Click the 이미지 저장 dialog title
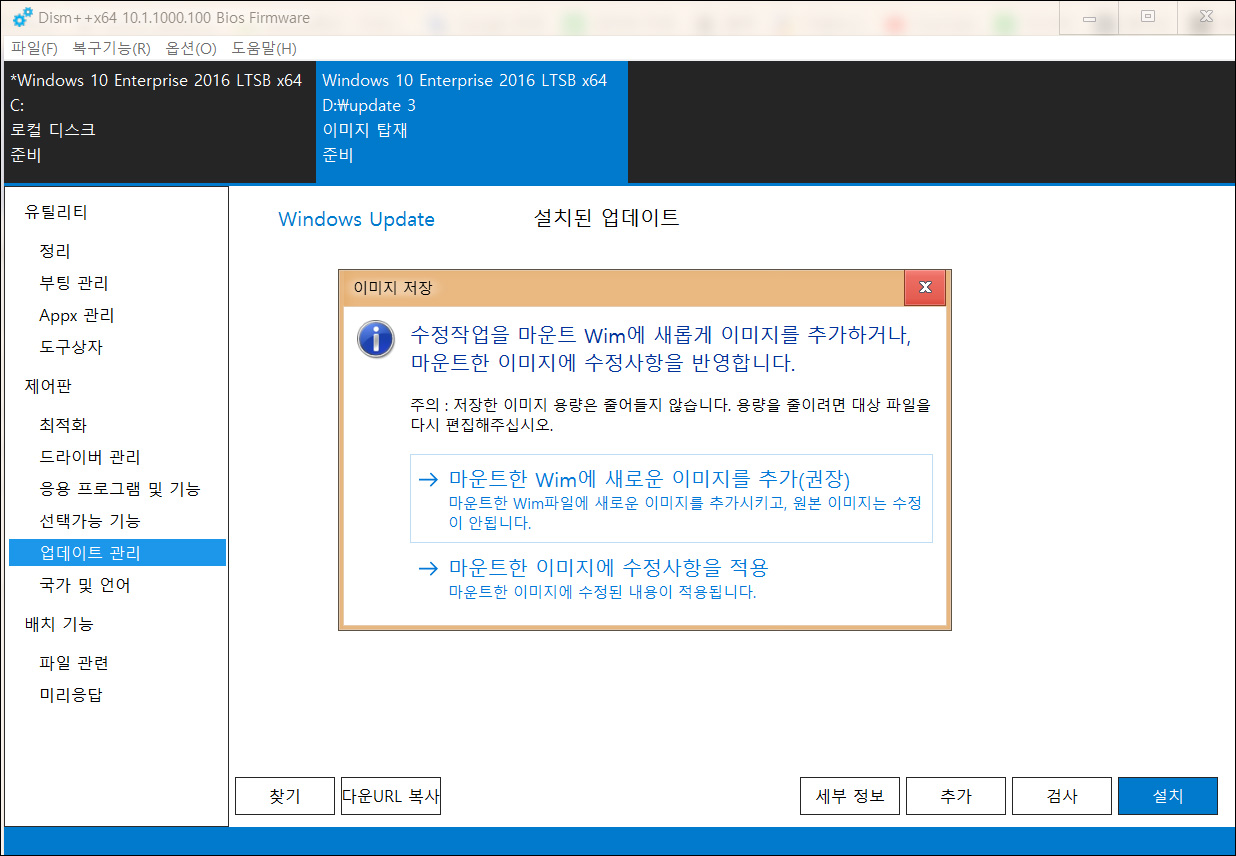The width and height of the screenshot is (1236, 856). pos(393,288)
